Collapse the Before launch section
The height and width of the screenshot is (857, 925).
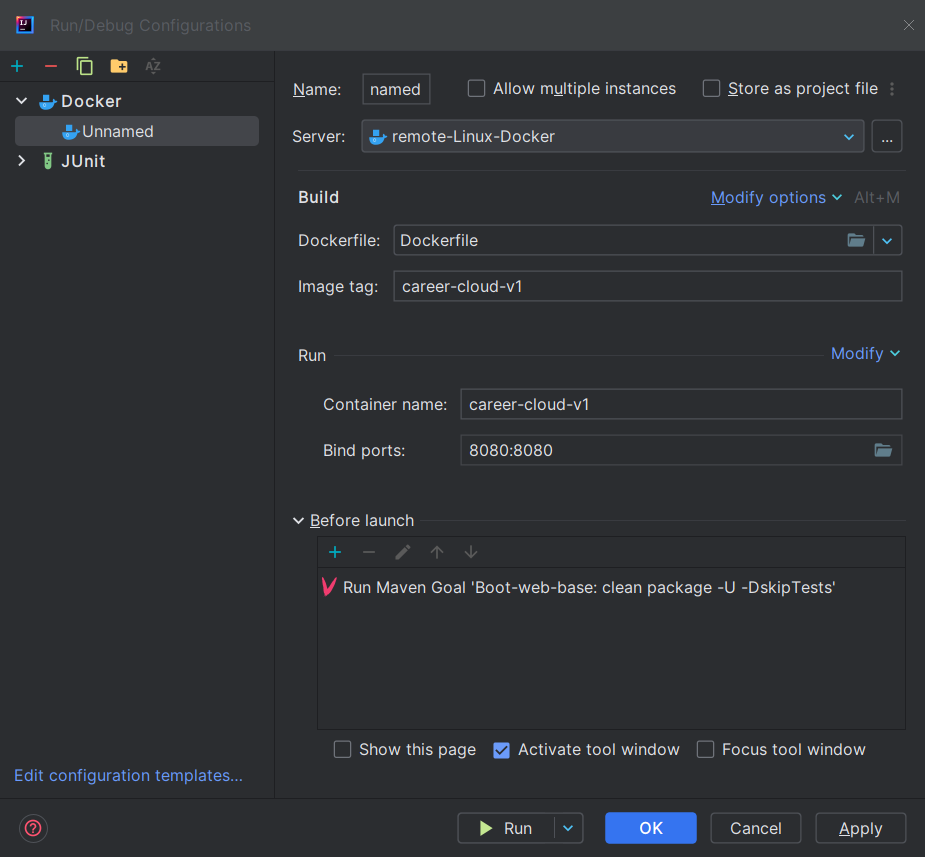coord(299,521)
